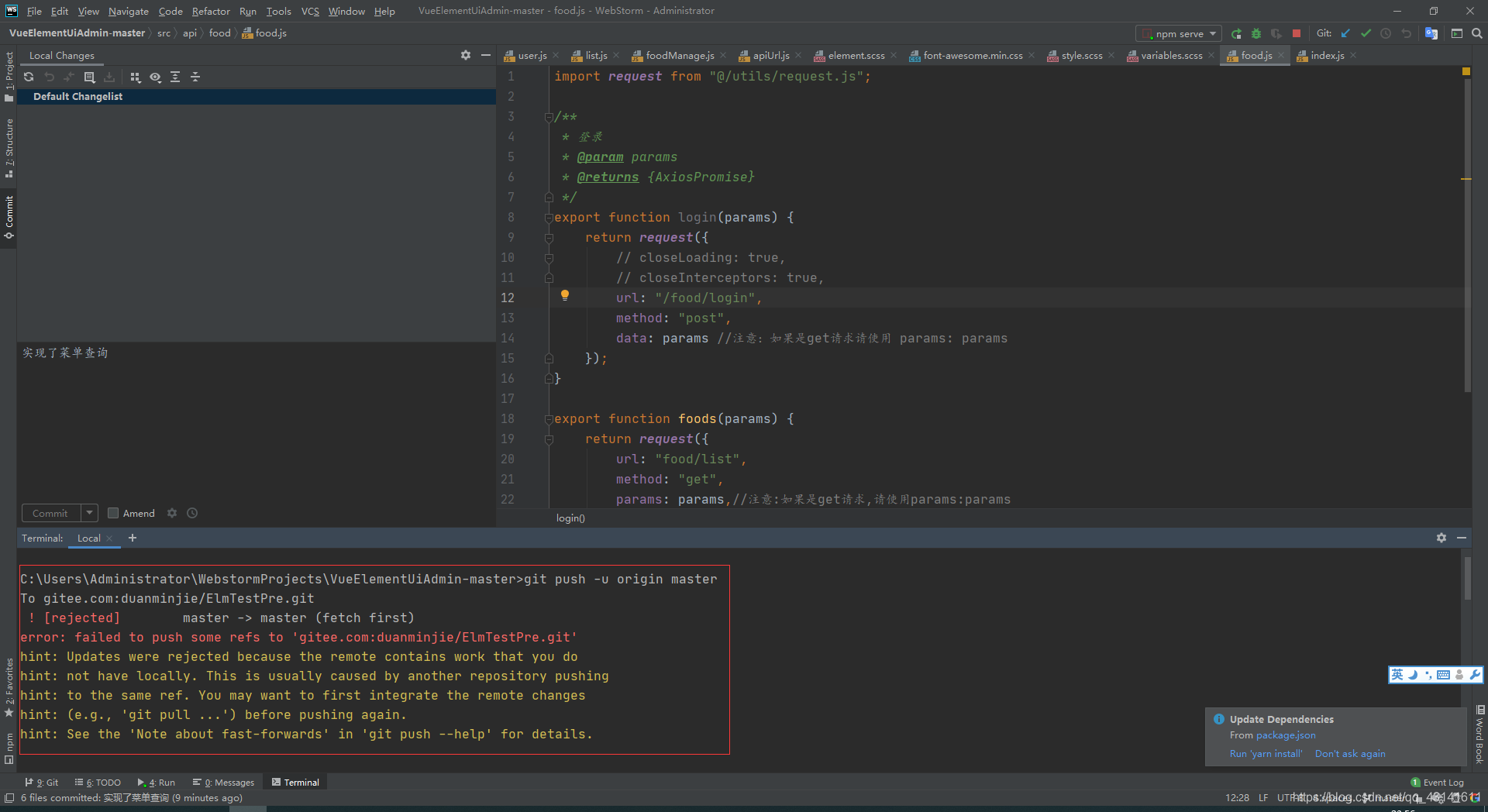The width and height of the screenshot is (1488, 812).
Task: Open commit options gear next to Amend
Action: (x=172, y=513)
